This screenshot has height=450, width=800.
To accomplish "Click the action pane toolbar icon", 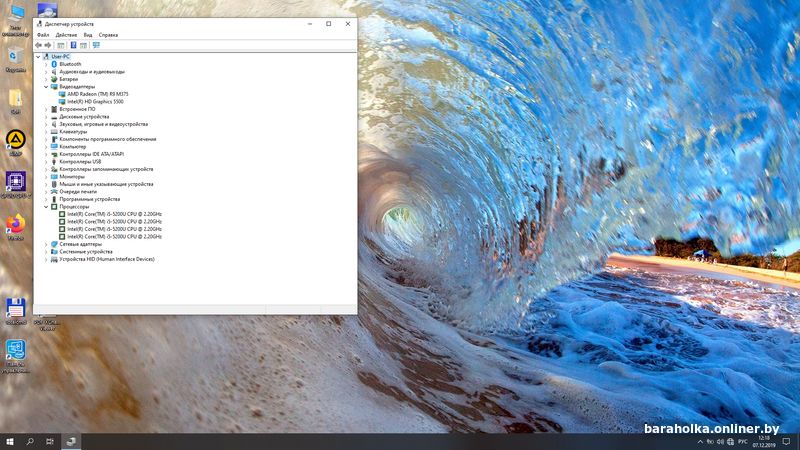I will [83, 45].
